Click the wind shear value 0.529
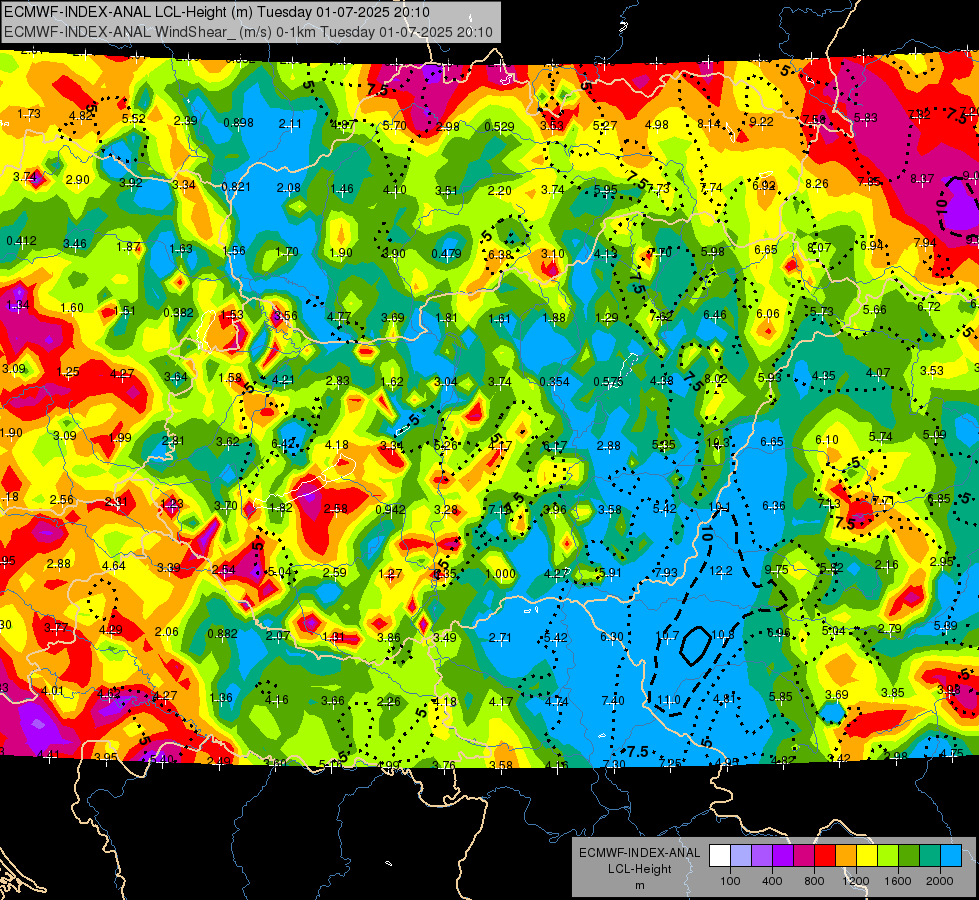Viewport: 979px width, 900px height. click(x=499, y=127)
